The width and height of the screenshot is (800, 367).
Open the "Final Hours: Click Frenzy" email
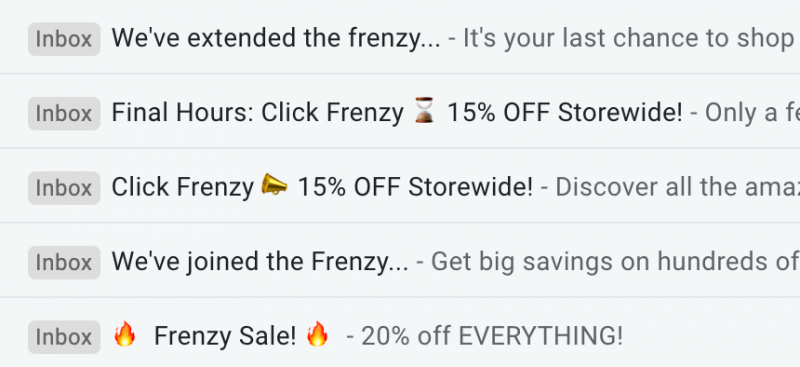coord(396,113)
